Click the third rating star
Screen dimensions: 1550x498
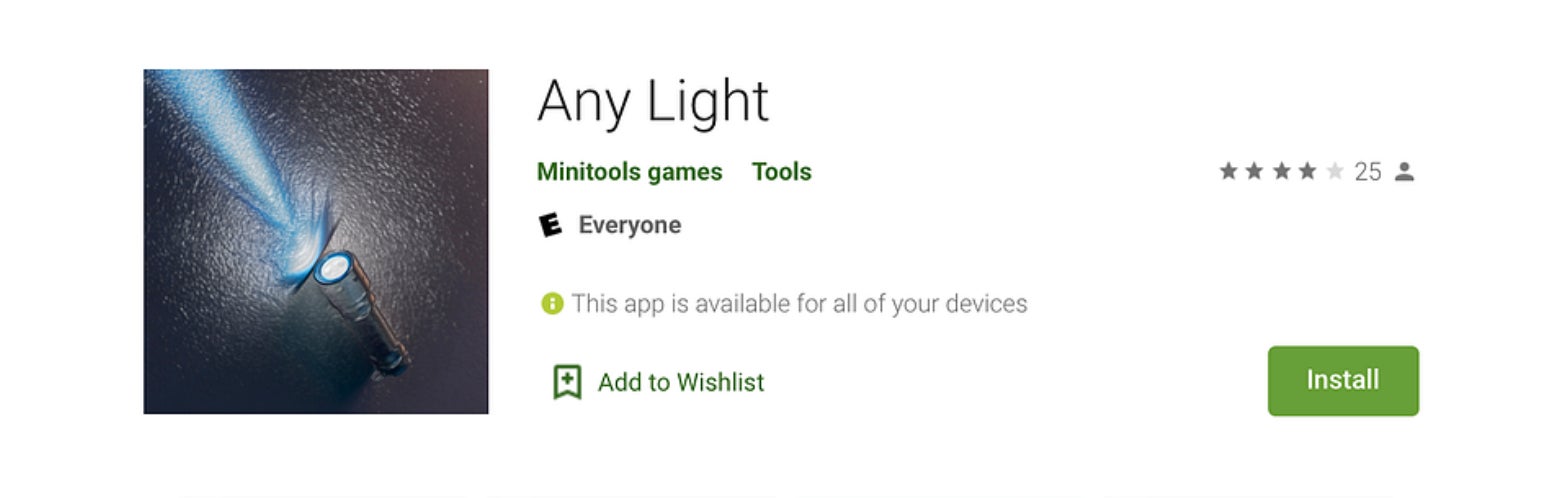click(1281, 172)
